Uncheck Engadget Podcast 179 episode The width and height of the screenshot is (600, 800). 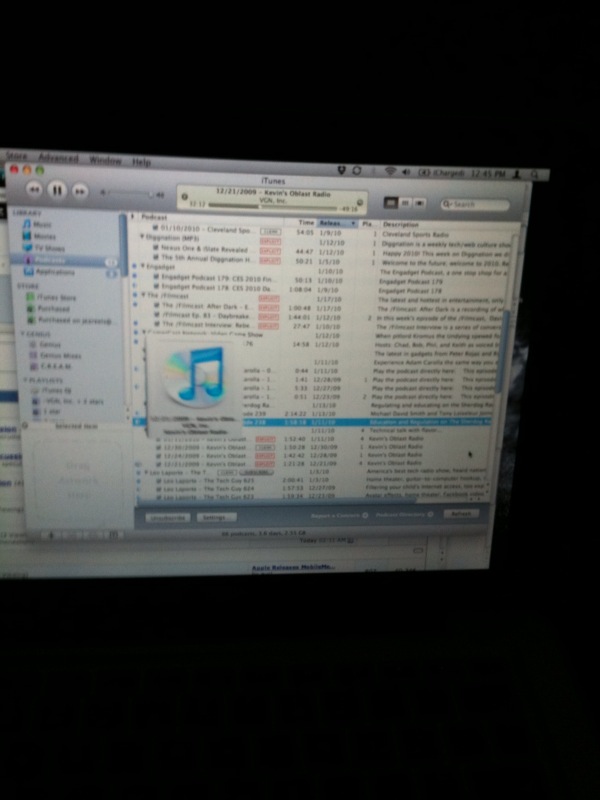(157, 277)
